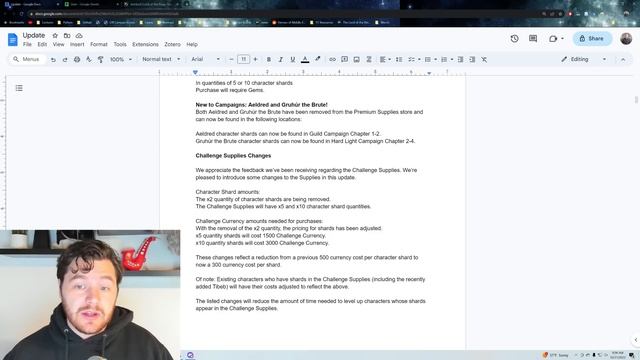
Task: Undo the last action
Action: pos(53,60)
